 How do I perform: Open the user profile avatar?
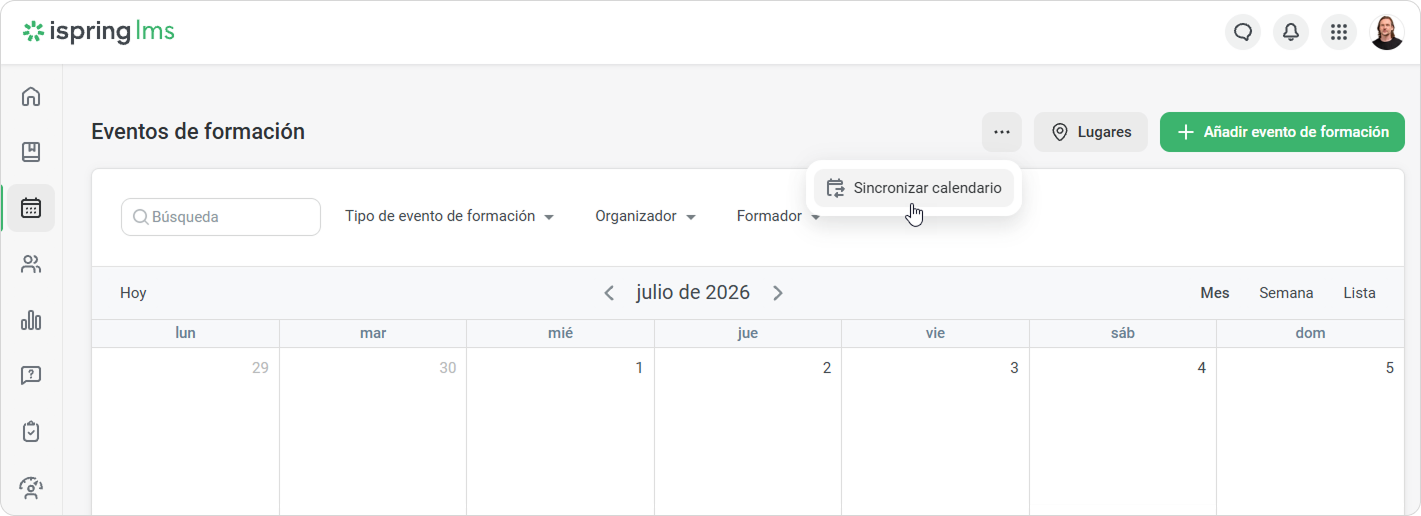pyautogui.click(x=1387, y=32)
